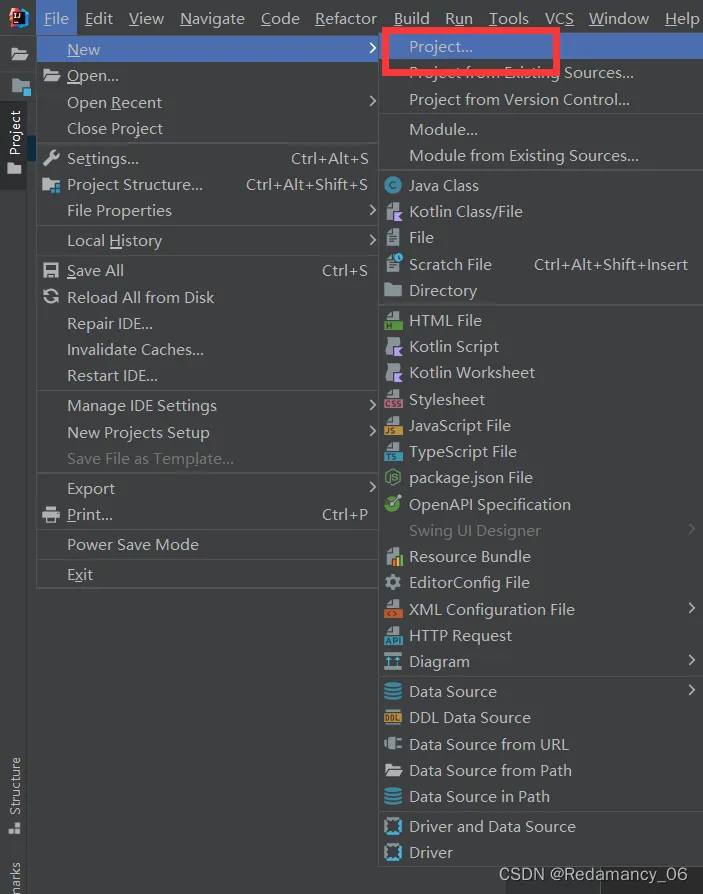Open the Structure tool window tab
The height and width of the screenshot is (894, 703).
(15, 787)
